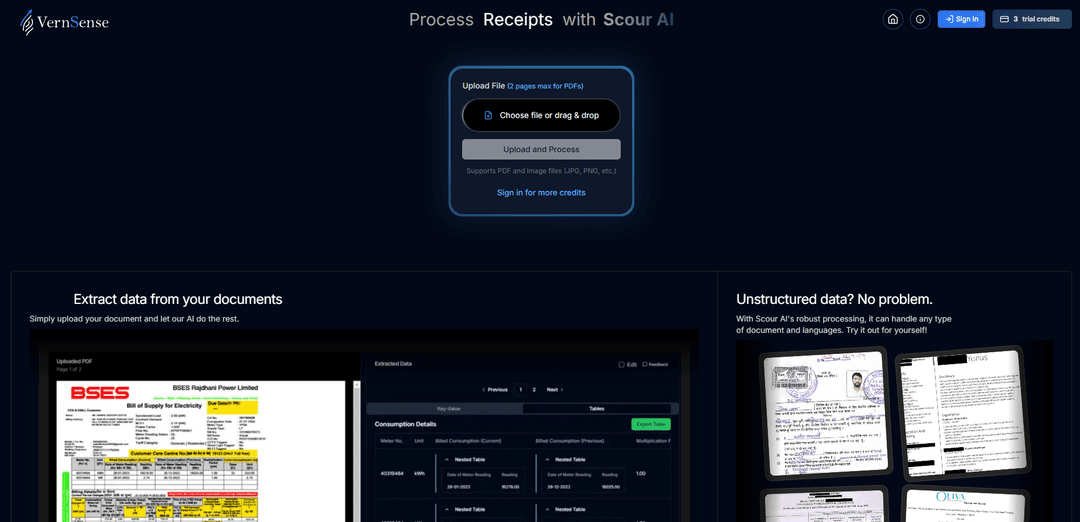The image size is (1080, 522).
Task: Click the 'Billed Consumption (Previous)' column header
Action: 570,441
